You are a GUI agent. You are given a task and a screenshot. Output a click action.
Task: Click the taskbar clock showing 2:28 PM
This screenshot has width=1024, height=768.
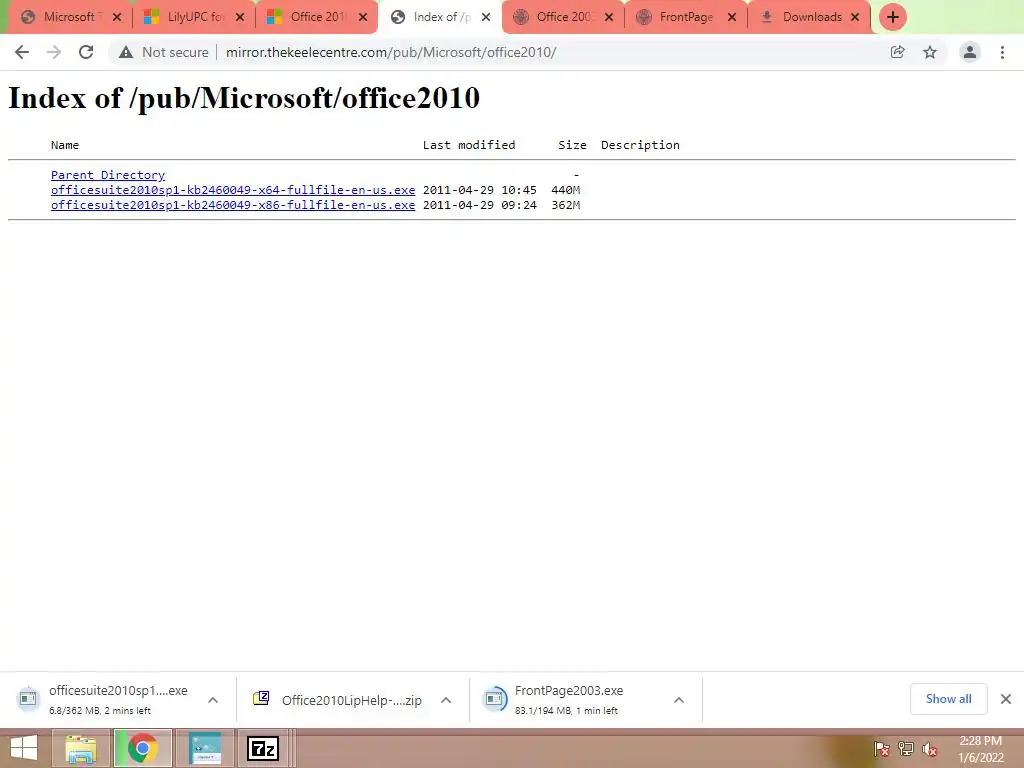[980, 749]
